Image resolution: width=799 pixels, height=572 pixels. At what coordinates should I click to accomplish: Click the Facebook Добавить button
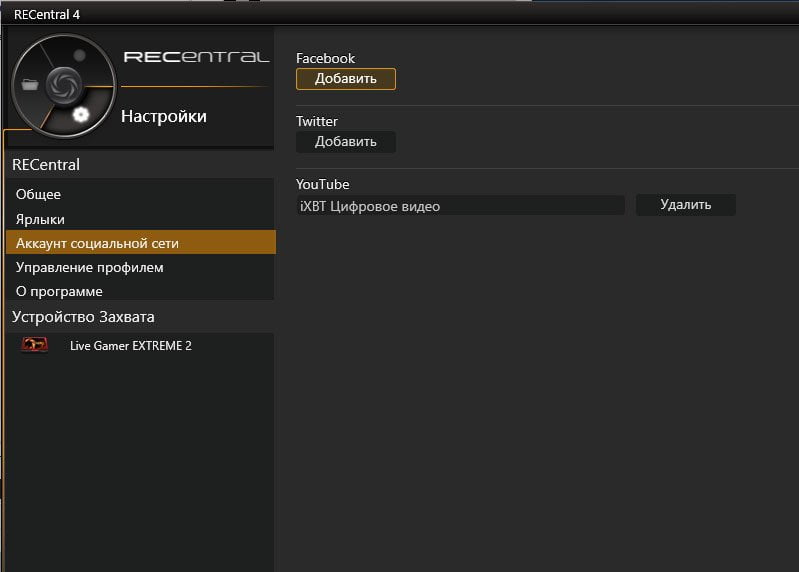point(345,79)
